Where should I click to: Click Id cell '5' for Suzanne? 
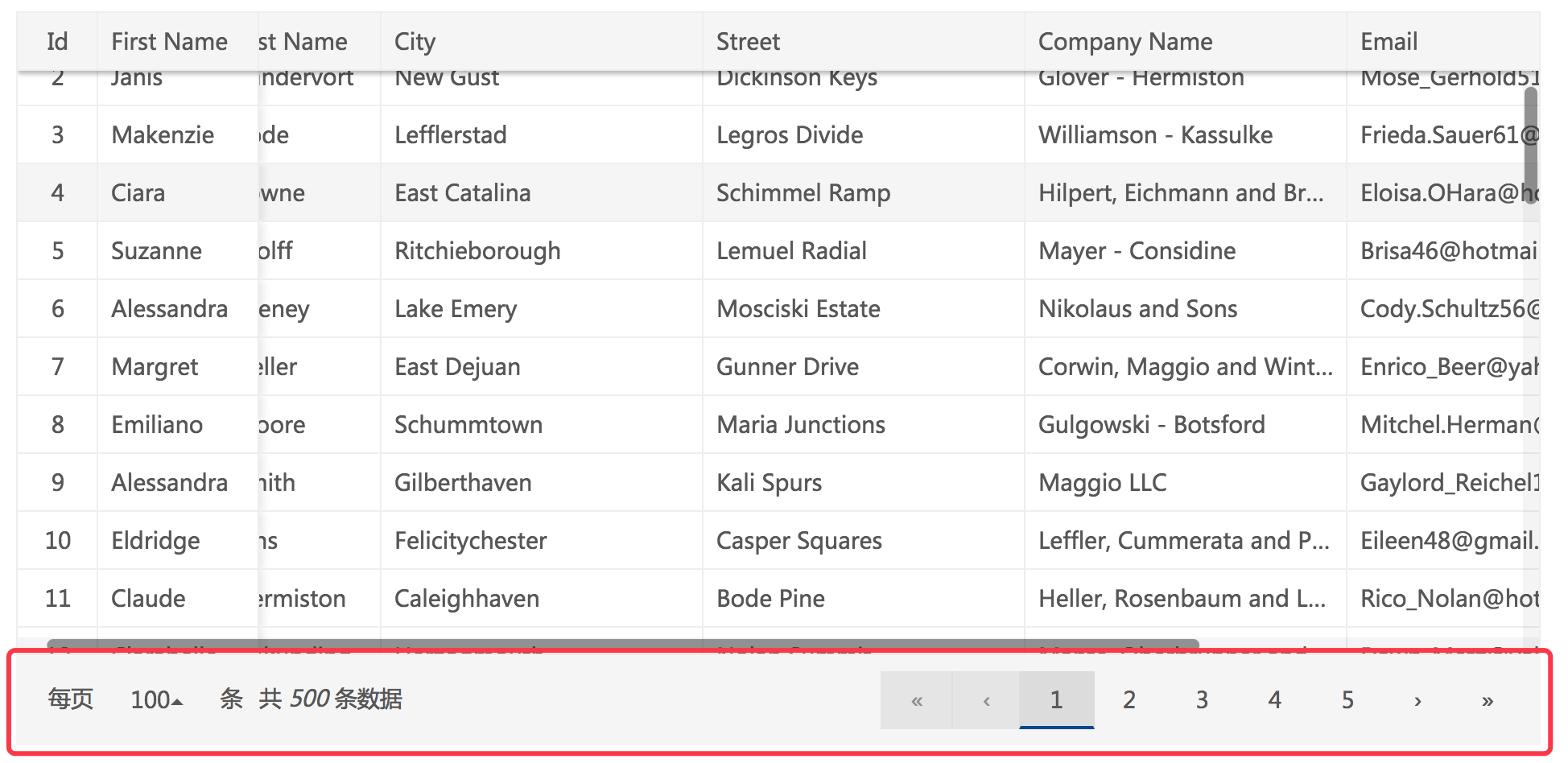coord(57,251)
